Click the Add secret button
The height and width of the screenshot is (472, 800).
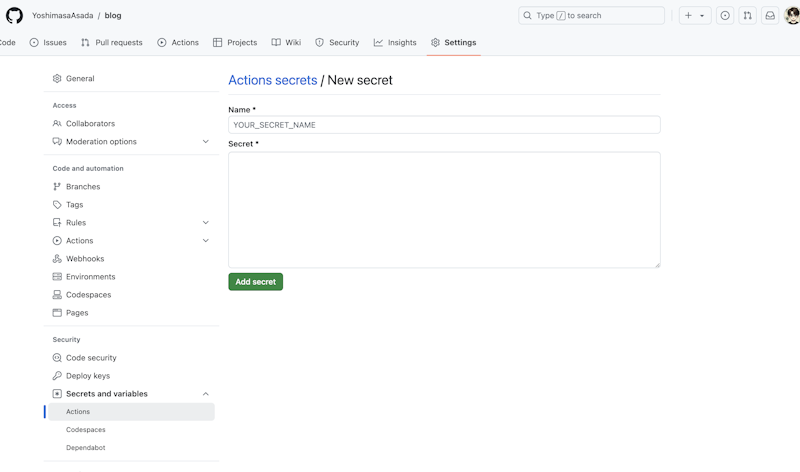(x=255, y=282)
